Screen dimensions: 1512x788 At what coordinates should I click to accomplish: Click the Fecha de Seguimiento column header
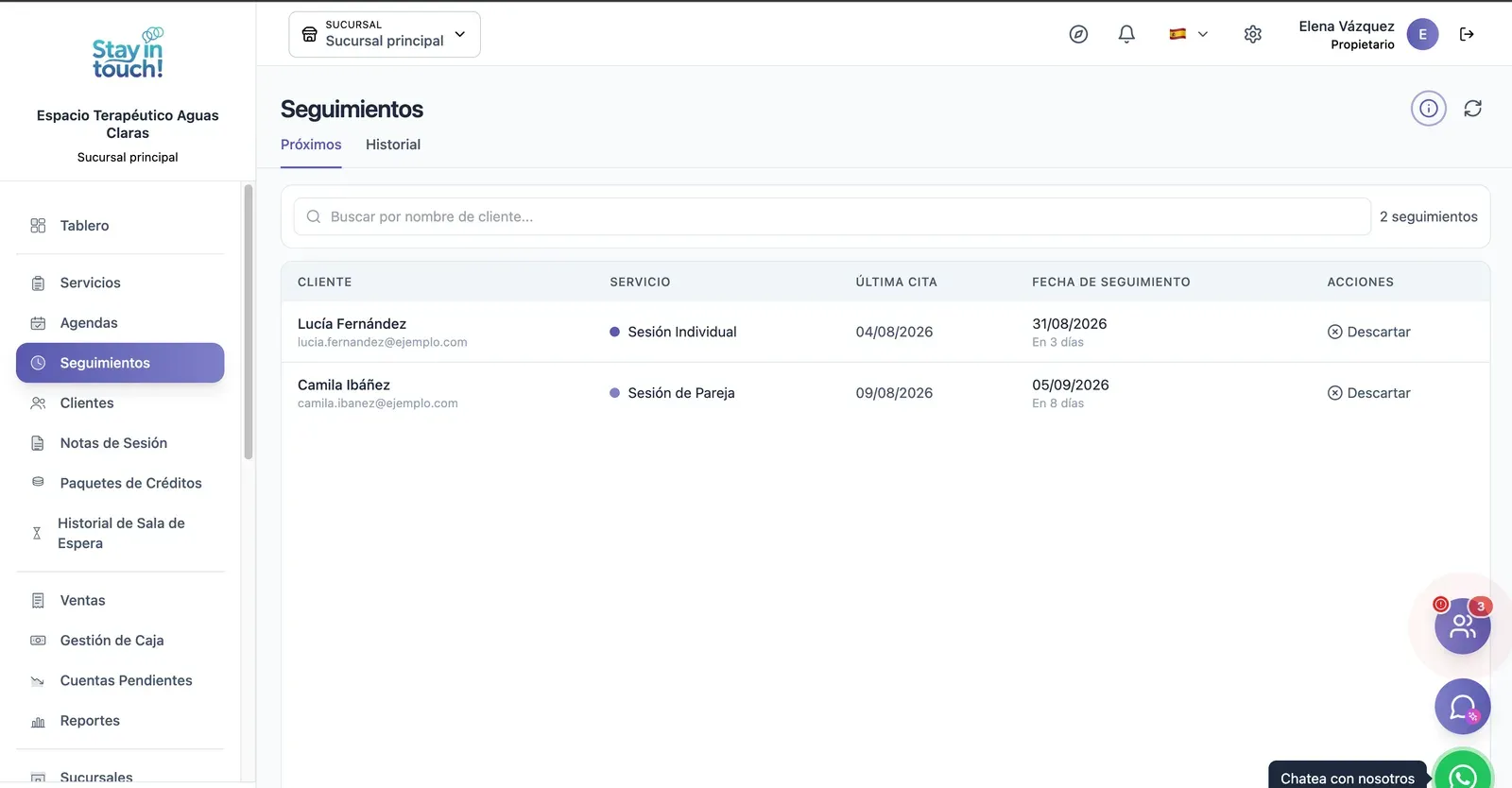[1111, 282]
